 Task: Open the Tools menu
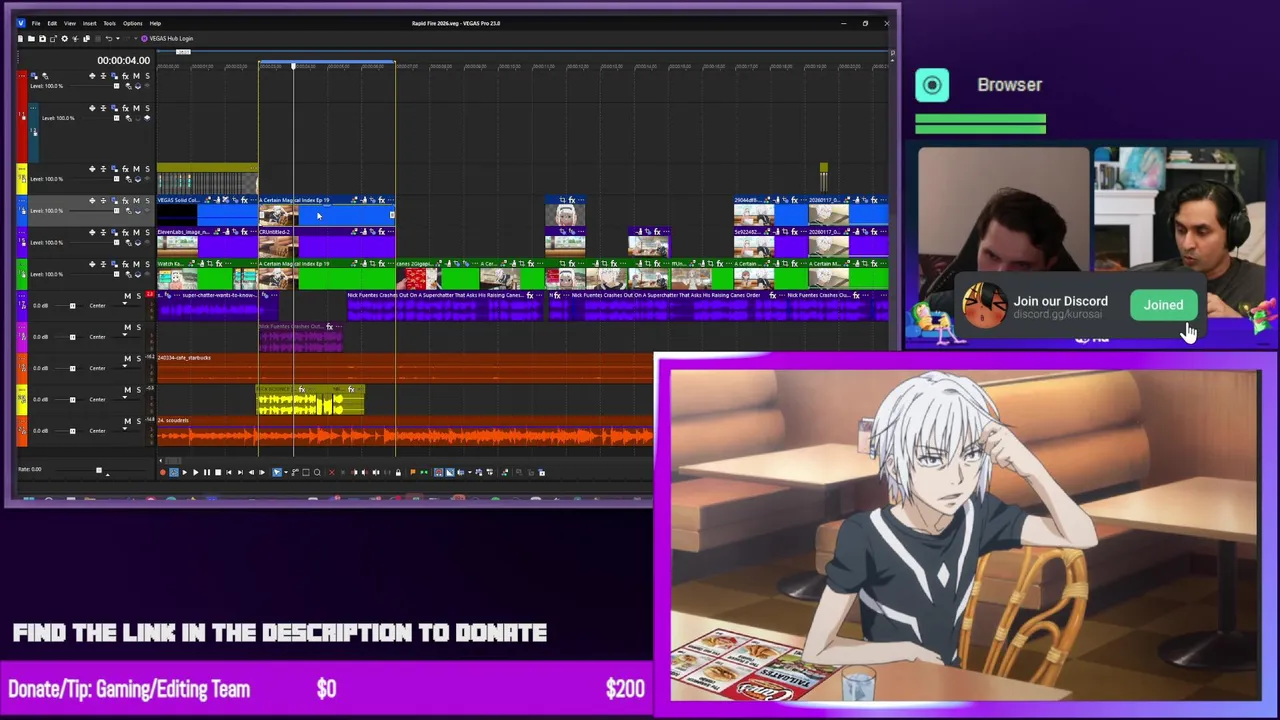point(110,23)
